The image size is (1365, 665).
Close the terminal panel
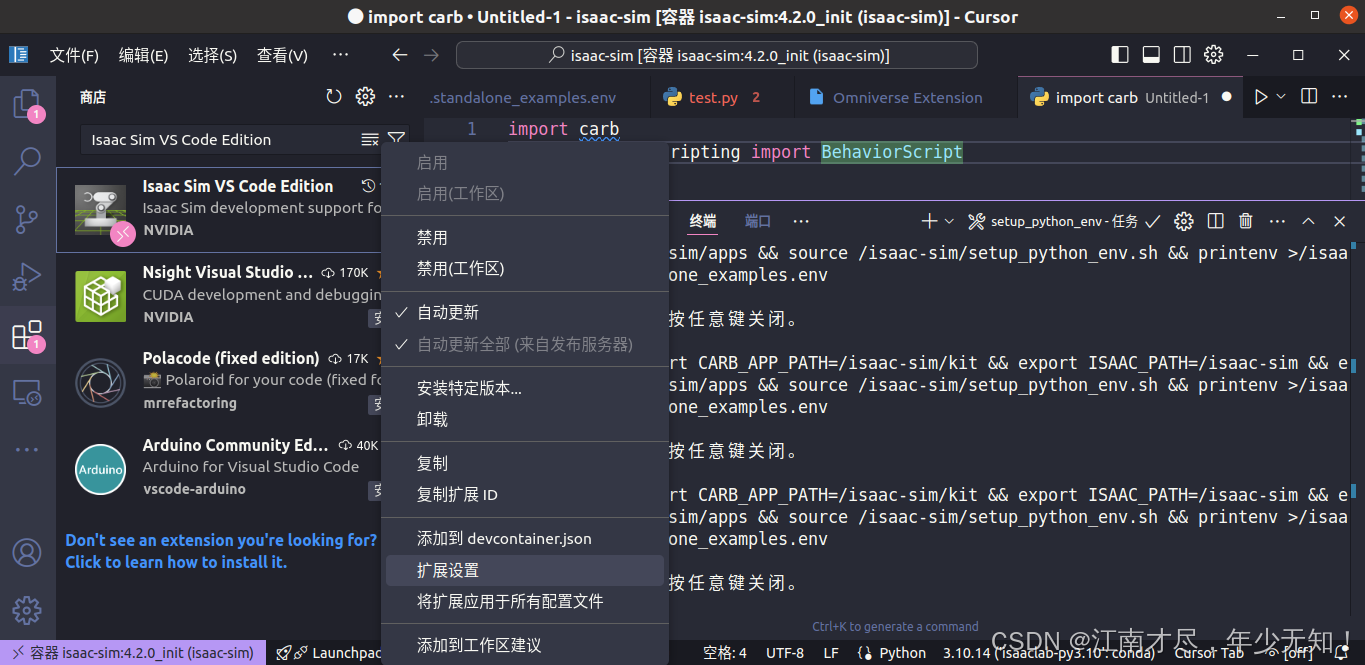pyautogui.click(x=1340, y=221)
